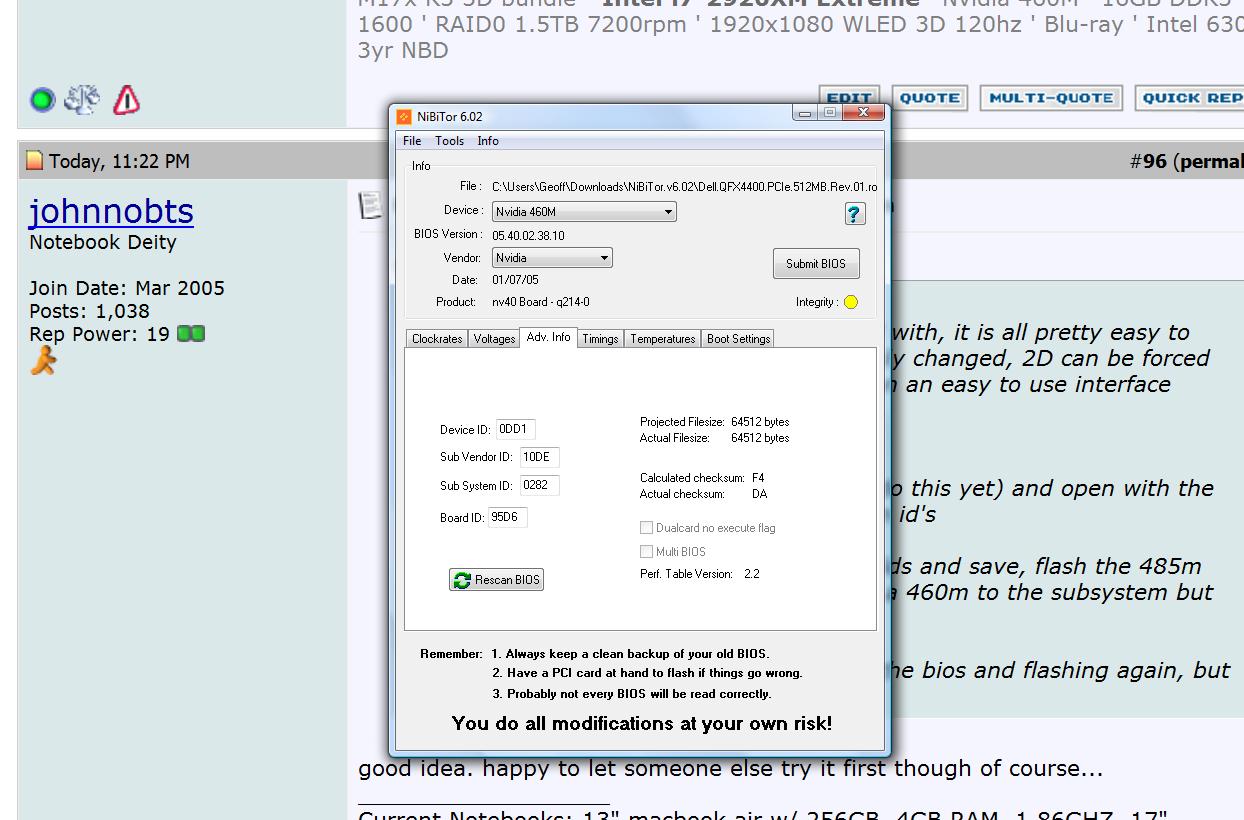This screenshot has width=1244, height=820.
Task: Click the red triangle report post icon
Action: [x=126, y=100]
